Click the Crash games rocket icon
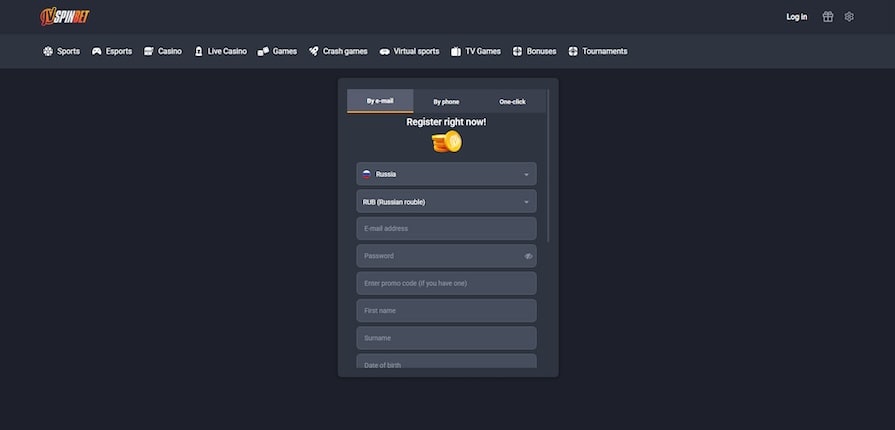Screen dimensions: 895x430 pos(313,51)
